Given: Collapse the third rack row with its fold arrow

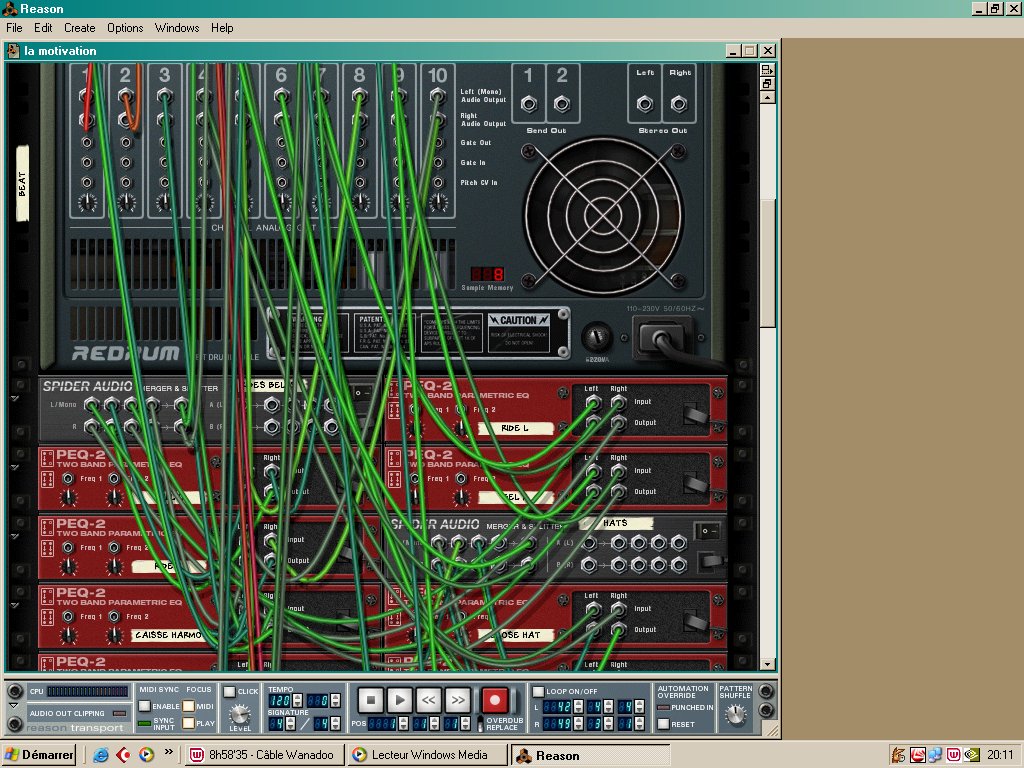Looking at the screenshot, I should coord(14,536).
